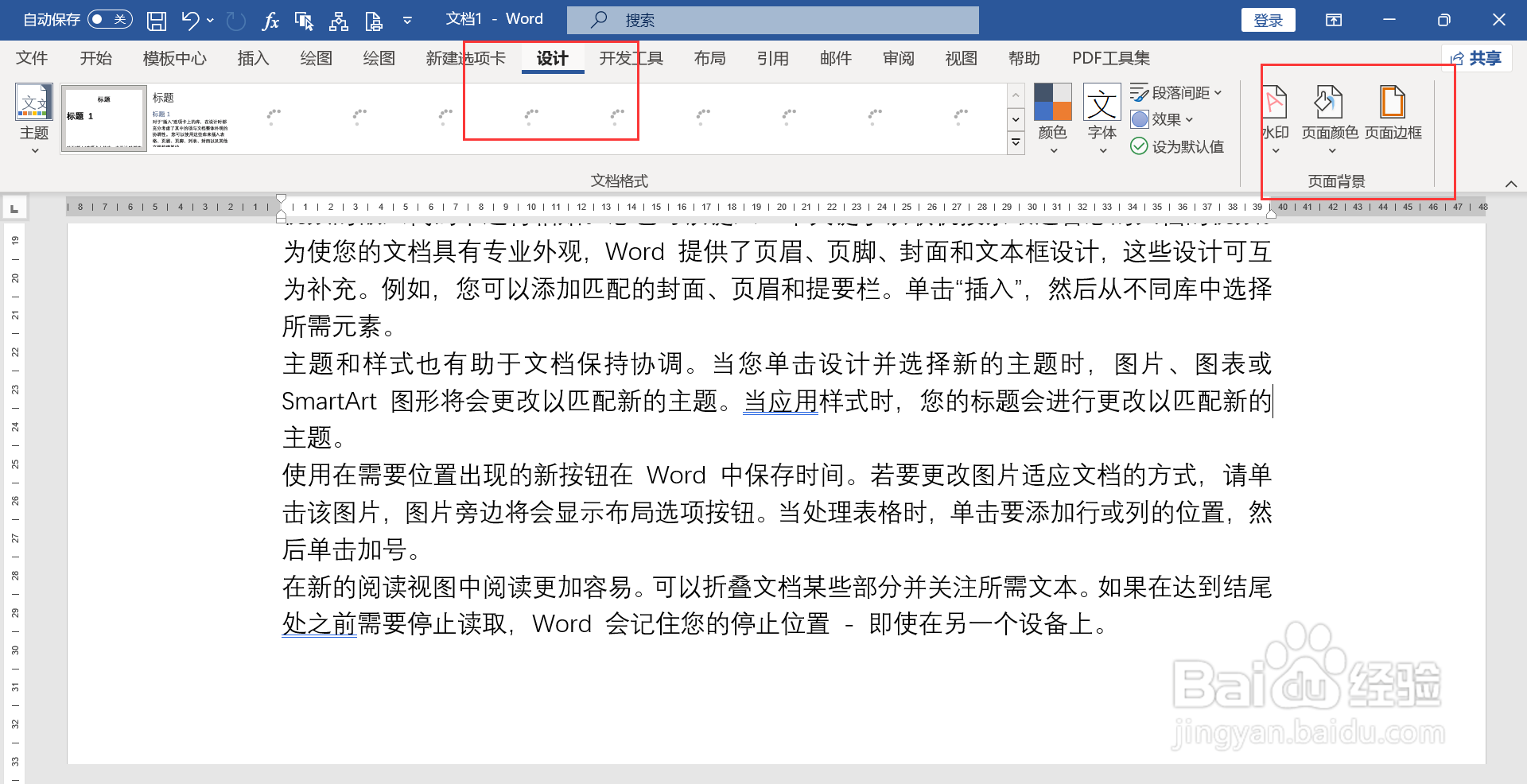Switch to the 视图 tab
Screen dimensions: 1527x784
coord(961,58)
